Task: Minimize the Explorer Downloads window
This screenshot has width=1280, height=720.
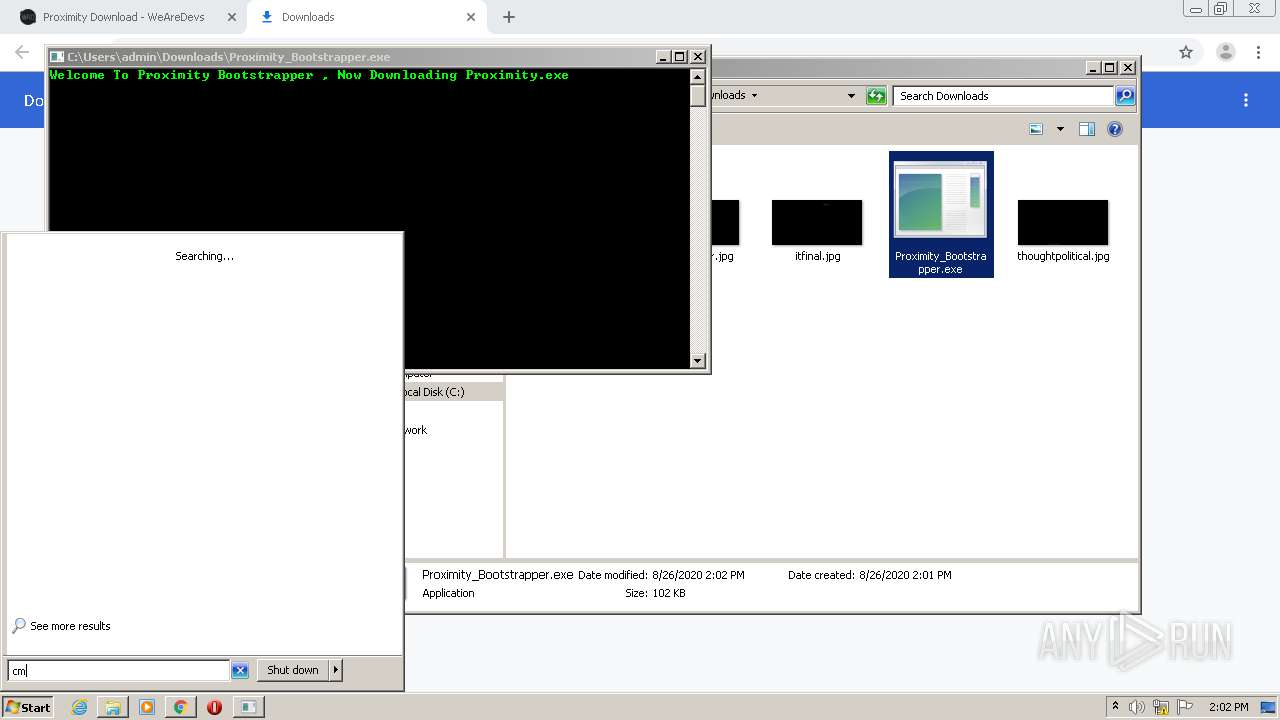Action: pyautogui.click(x=1092, y=68)
